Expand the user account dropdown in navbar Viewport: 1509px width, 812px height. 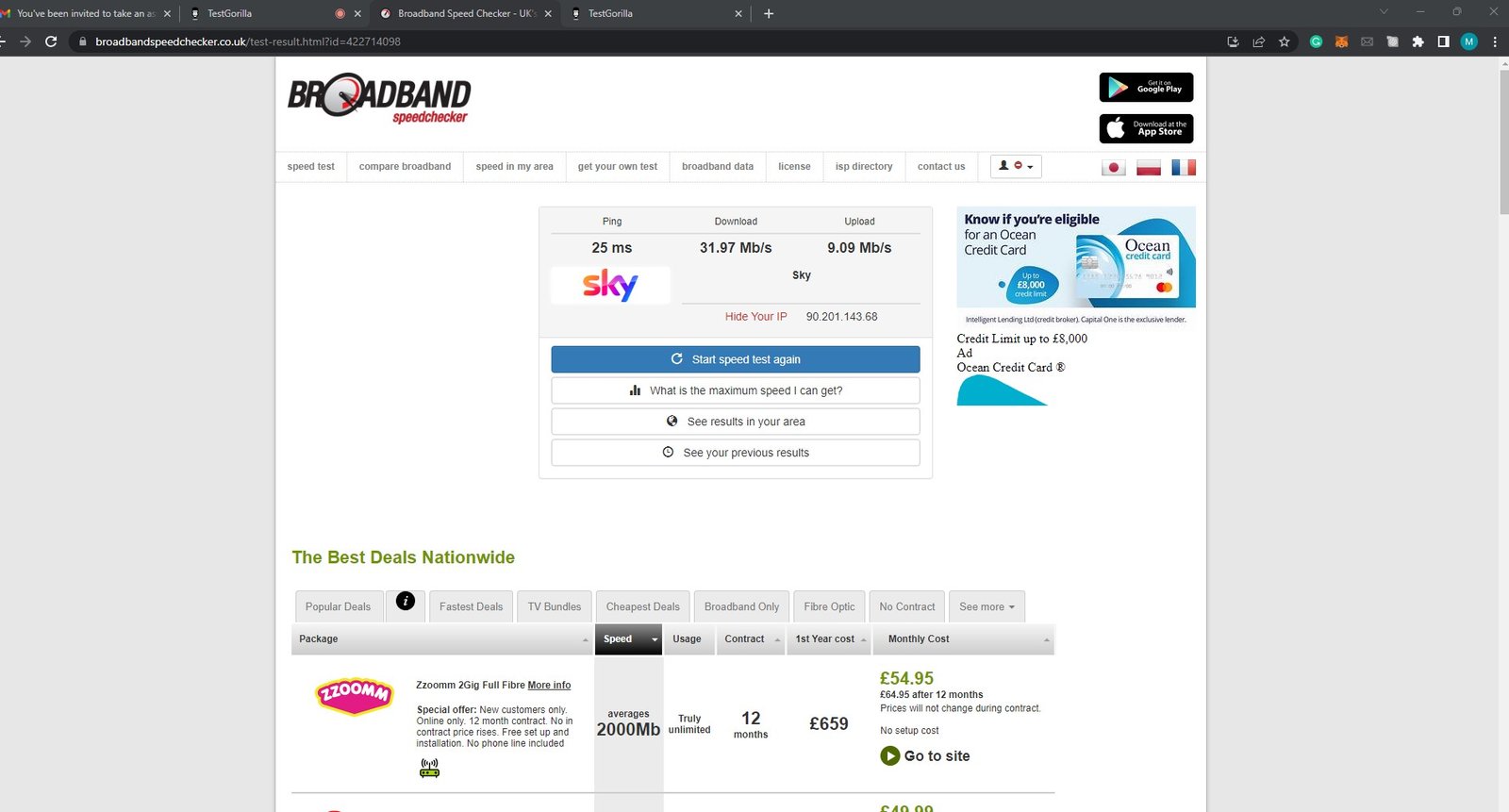coord(1016,166)
